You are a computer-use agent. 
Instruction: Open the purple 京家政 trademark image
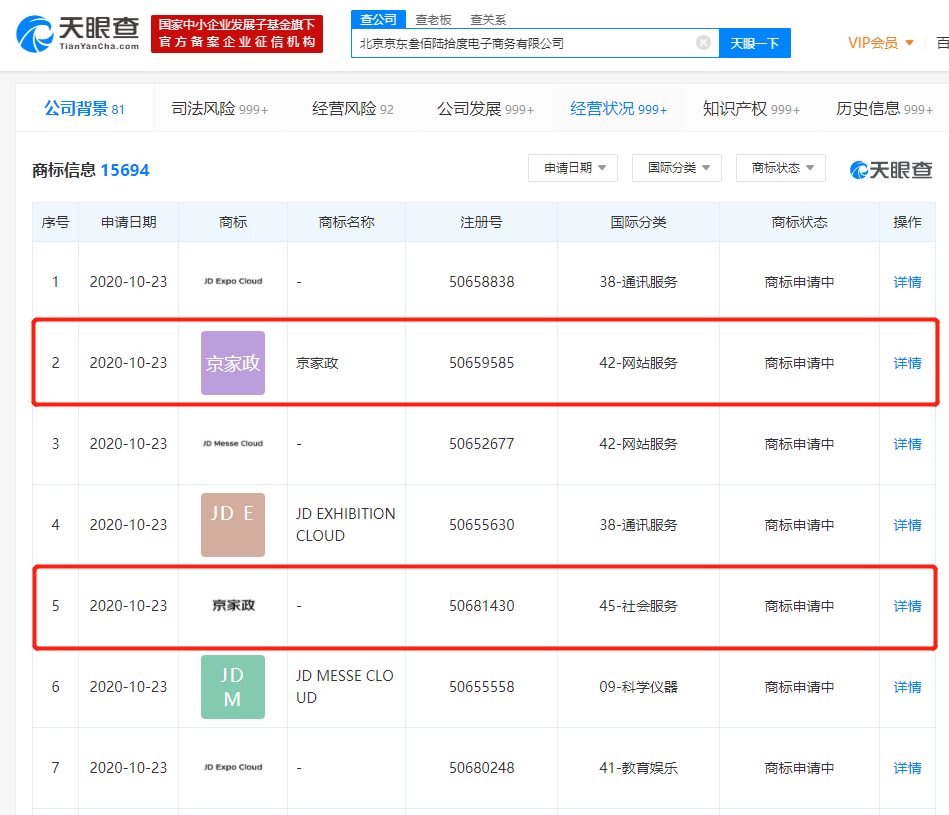232,362
